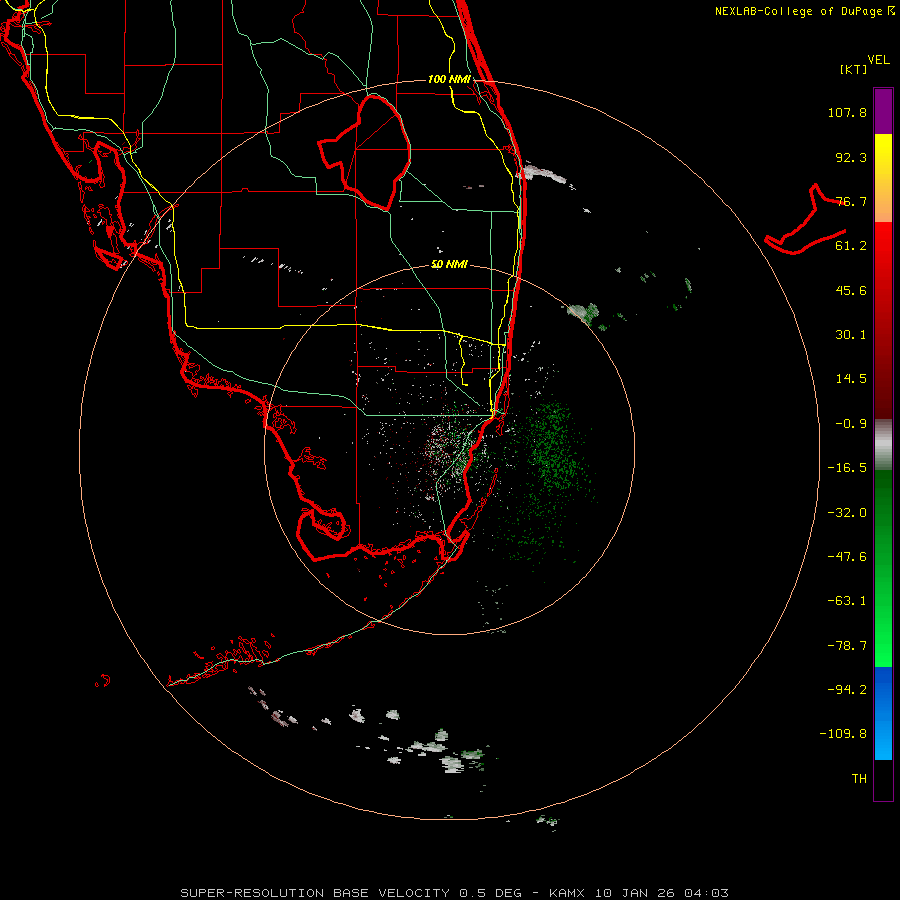Viewport: 900px width, 900px height.
Task: Select the -63.1 scale value
Action: click(x=847, y=601)
